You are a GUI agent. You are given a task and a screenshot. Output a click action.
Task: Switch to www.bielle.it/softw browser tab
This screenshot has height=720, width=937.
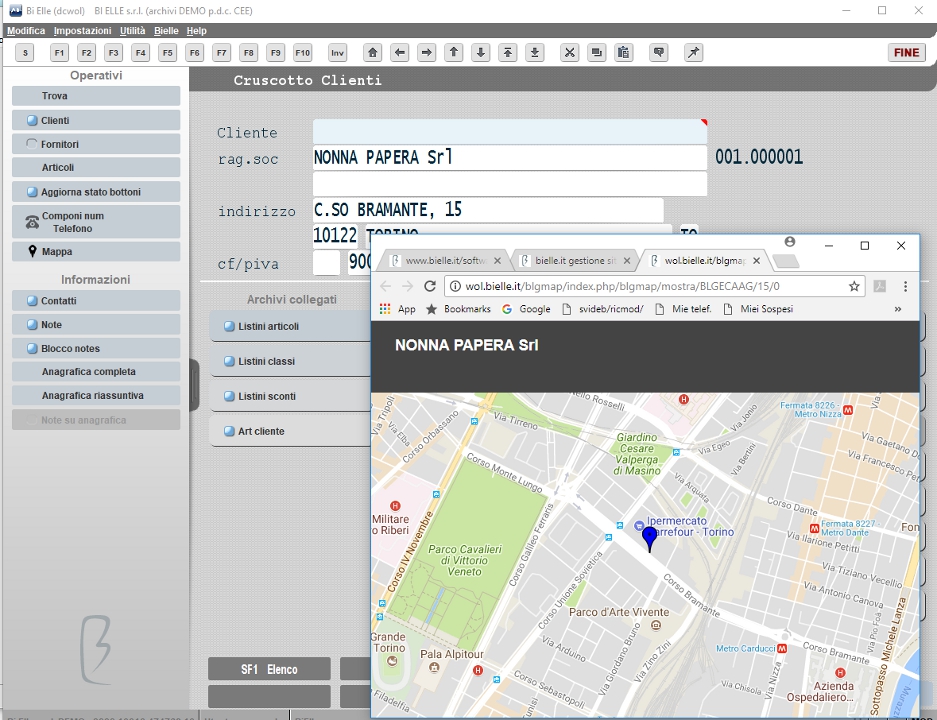[446, 261]
